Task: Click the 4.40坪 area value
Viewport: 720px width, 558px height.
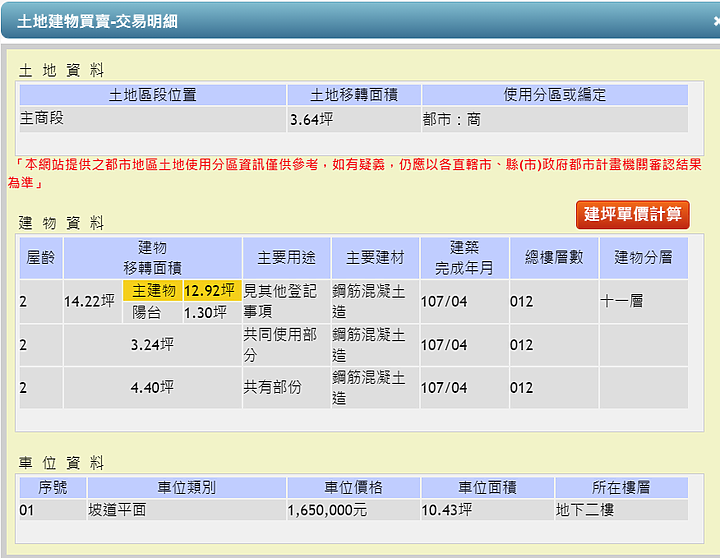Action: (x=152, y=388)
